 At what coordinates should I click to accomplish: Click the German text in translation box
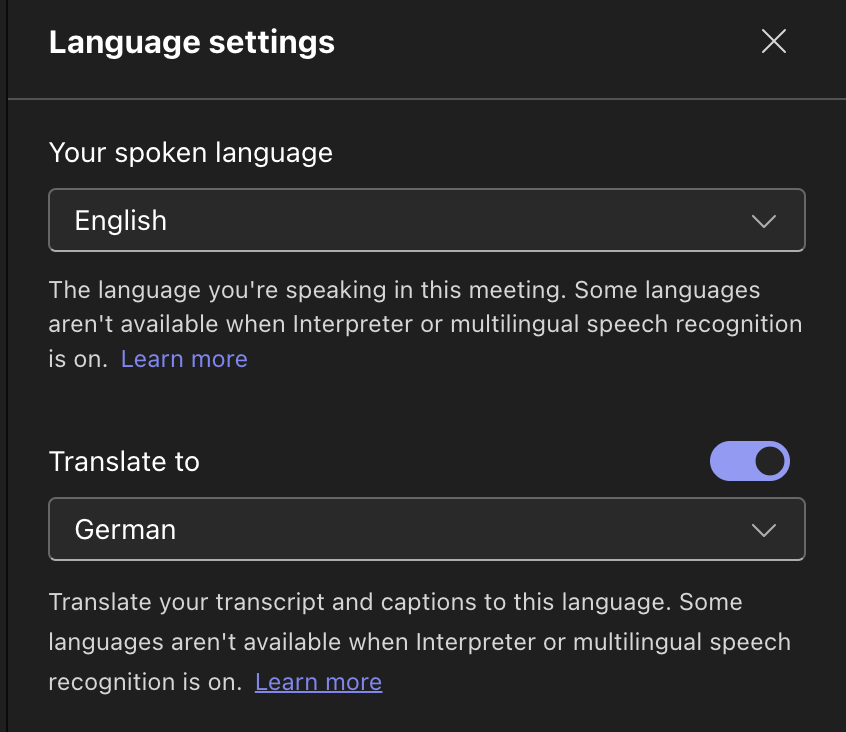pos(125,530)
